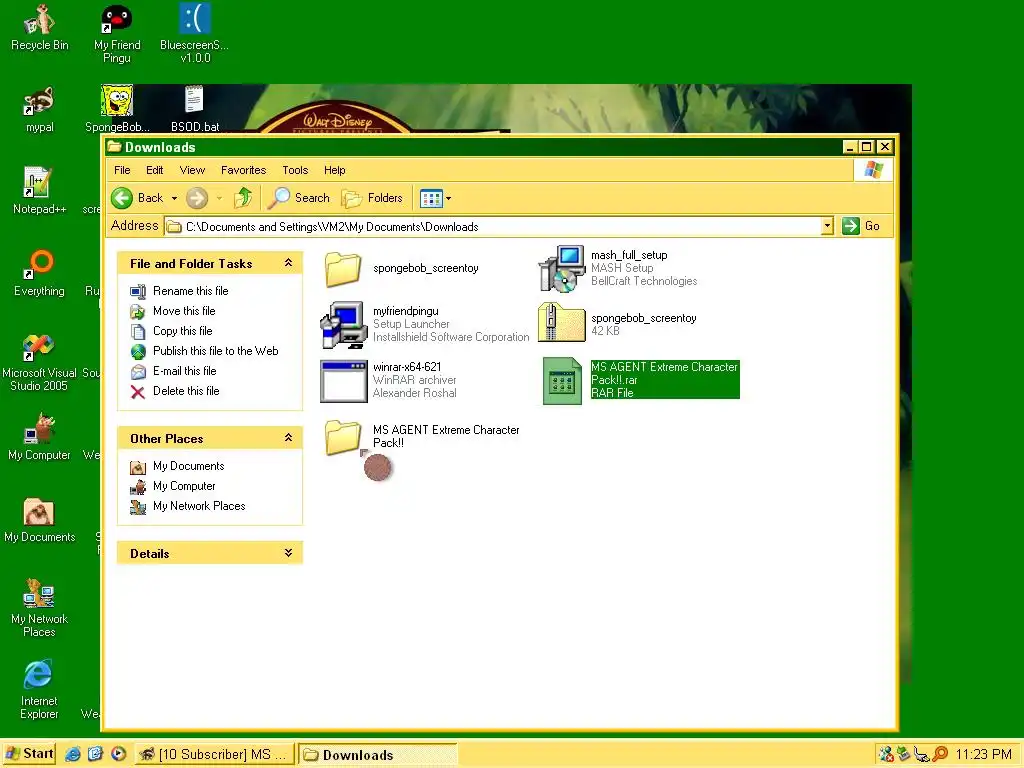Viewport: 1024px width, 768px height.
Task: Click E-mail this file
Action: point(174,371)
